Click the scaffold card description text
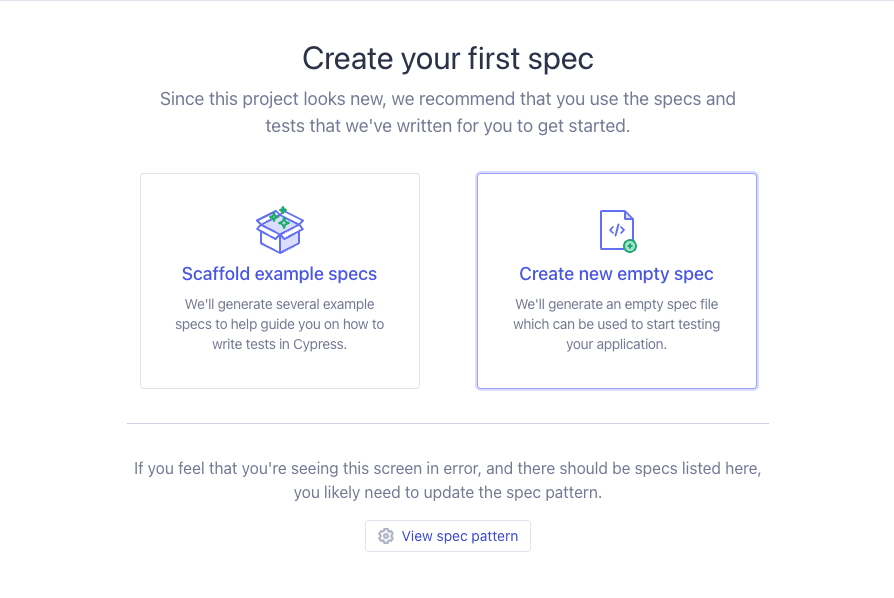 [280, 324]
